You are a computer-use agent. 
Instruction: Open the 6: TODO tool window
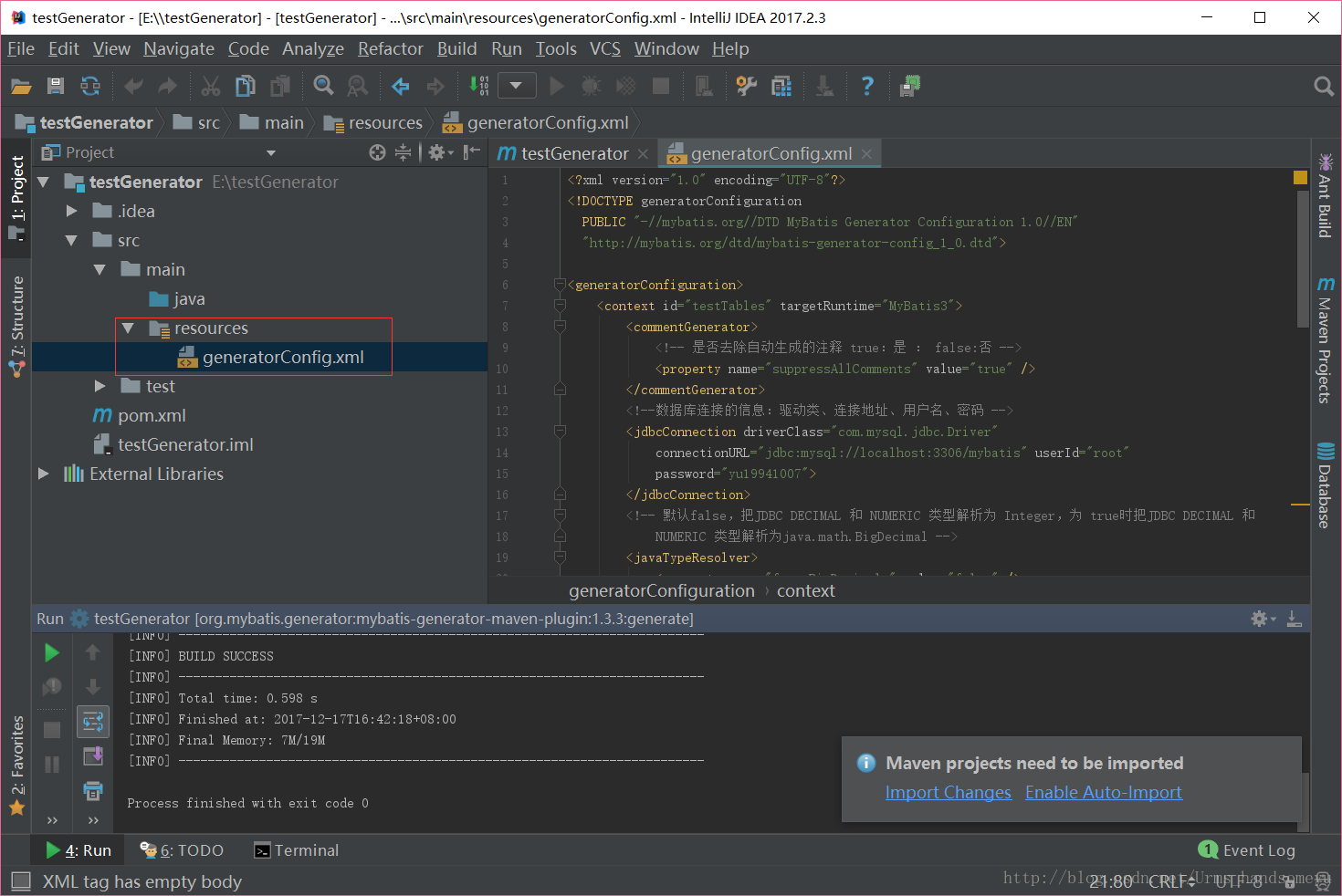click(x=182, y=850)
